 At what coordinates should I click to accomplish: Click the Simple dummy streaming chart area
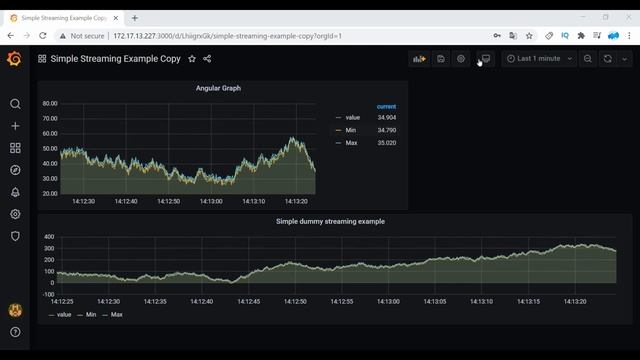tap(336, 265)
